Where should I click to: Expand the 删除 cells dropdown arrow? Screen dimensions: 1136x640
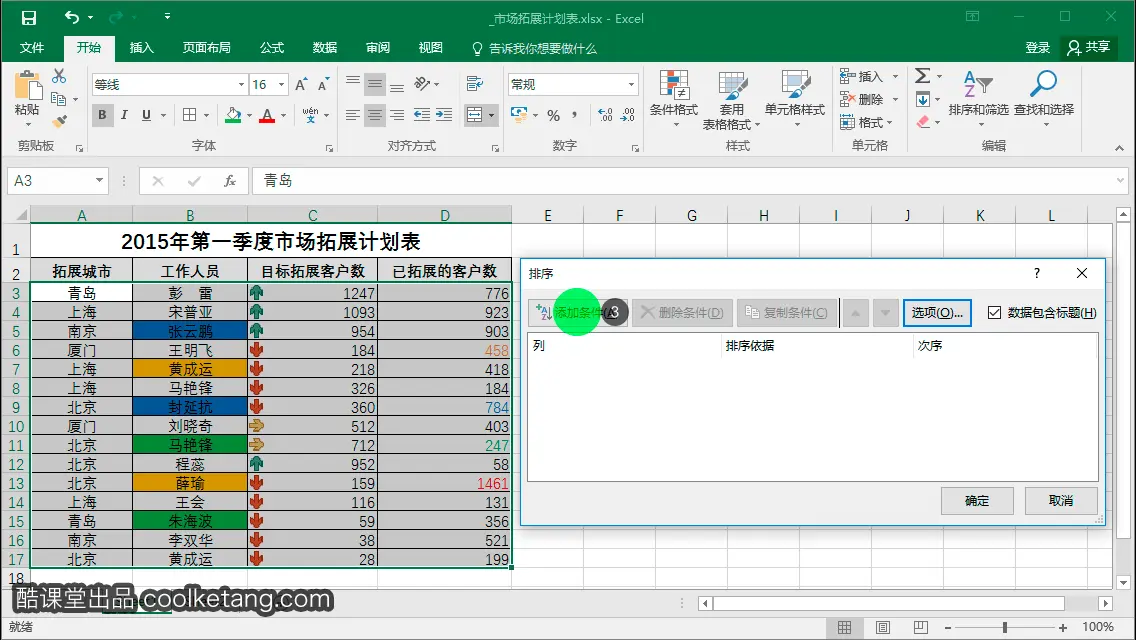click(x=895, y=99)
